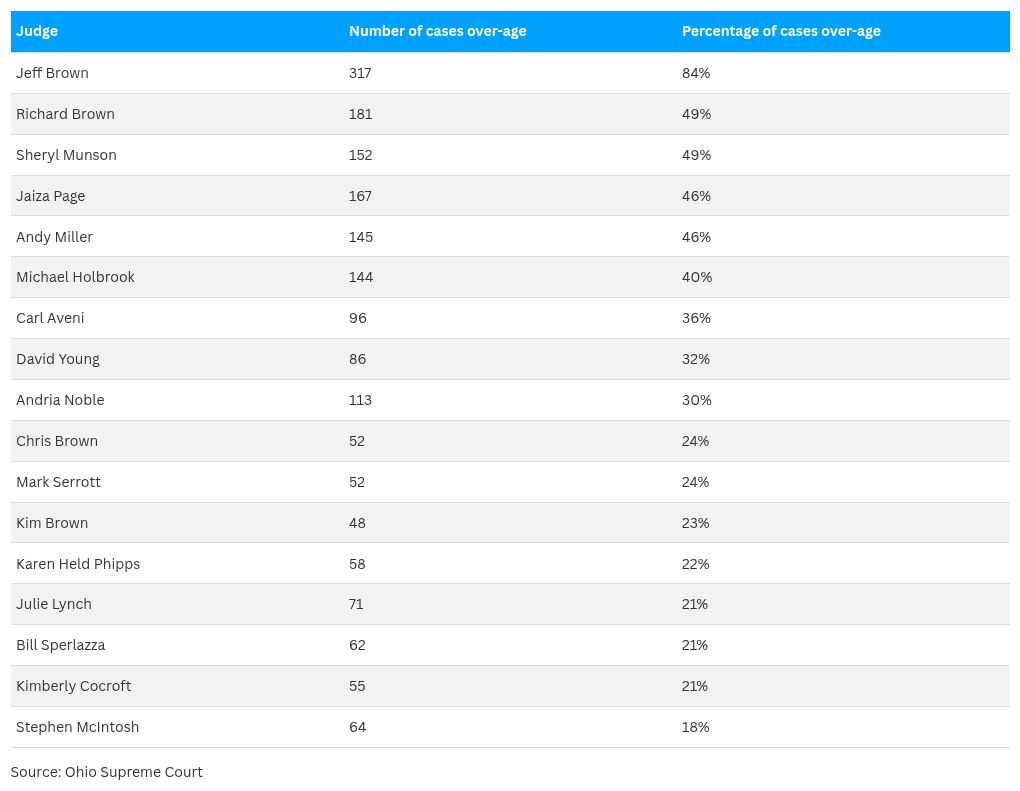Screen dimensions: 1020x791
Task: Select the Jeff Brown name cell
Action: pos(52,73)
